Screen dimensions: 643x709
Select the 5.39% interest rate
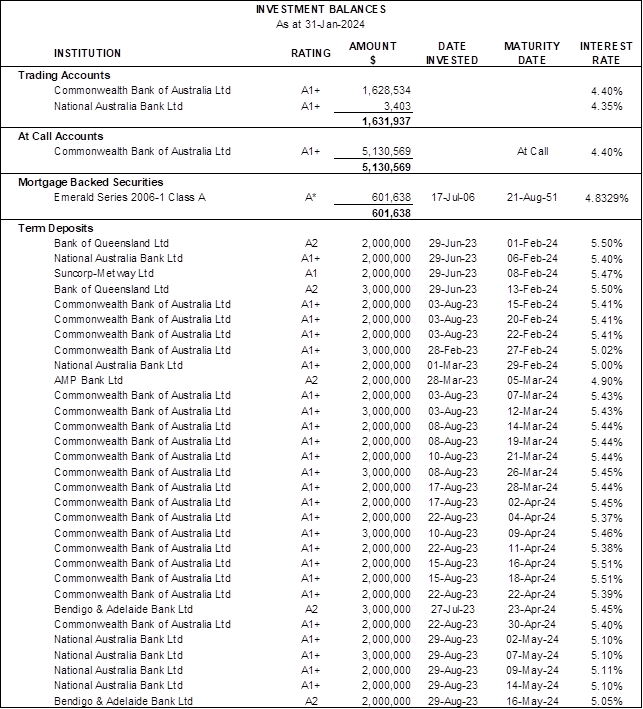click(x=606, y=594)
